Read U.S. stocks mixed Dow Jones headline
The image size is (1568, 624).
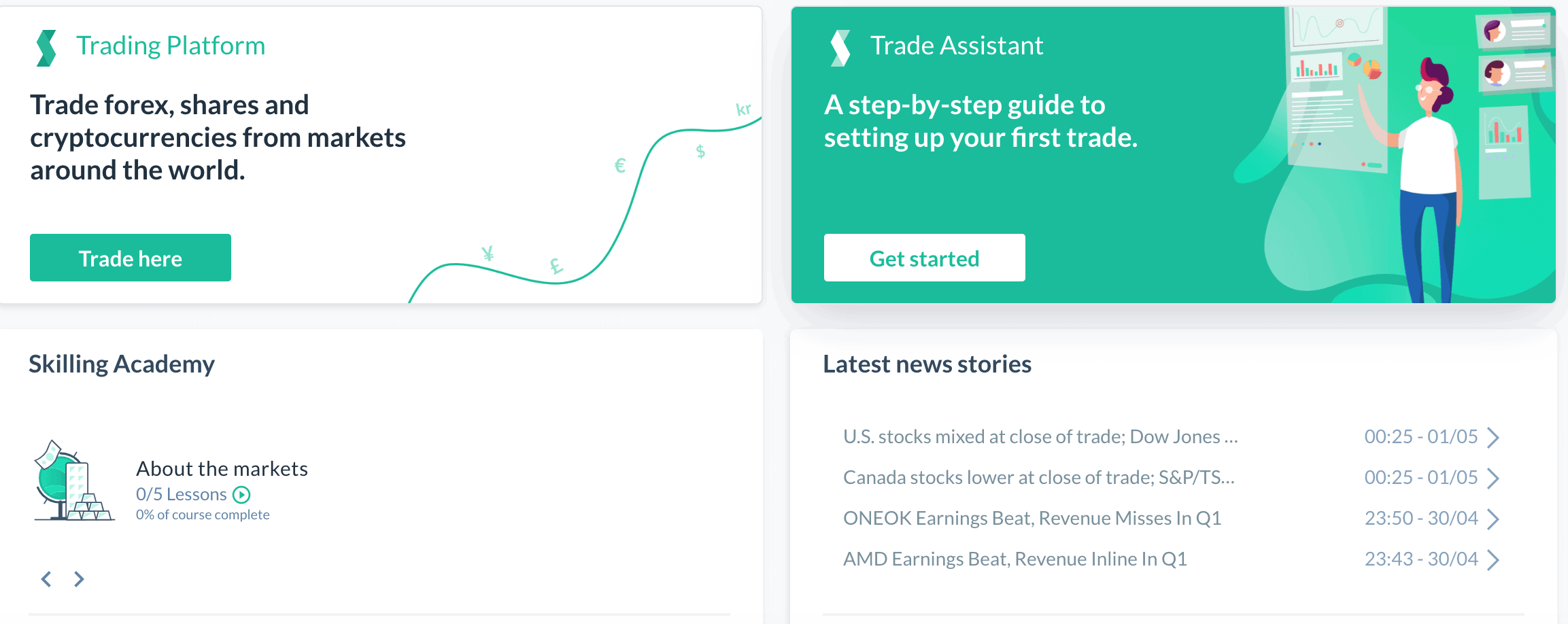[1040, 436]
